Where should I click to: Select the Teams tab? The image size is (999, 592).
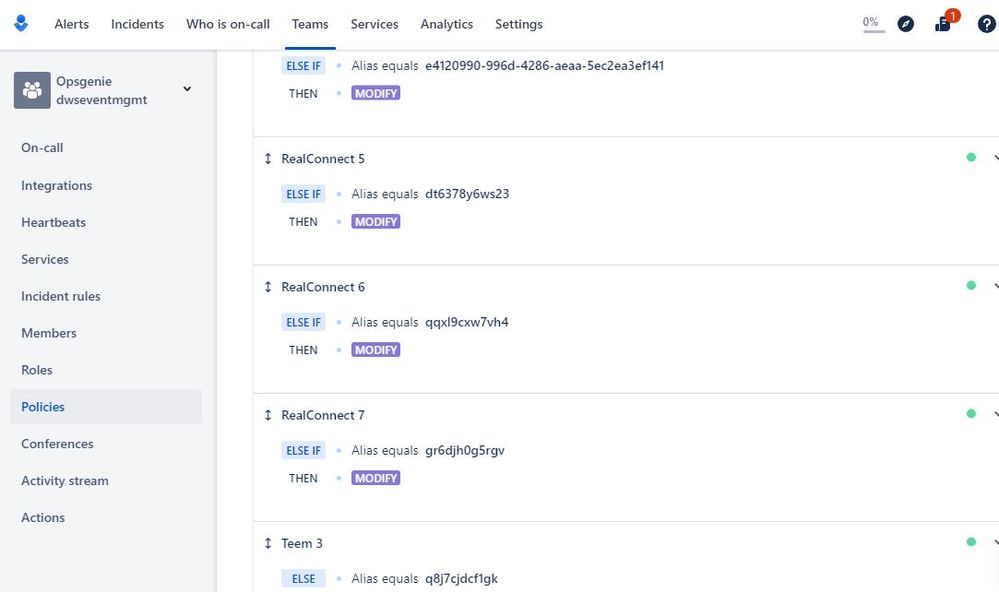coord(310,24)
